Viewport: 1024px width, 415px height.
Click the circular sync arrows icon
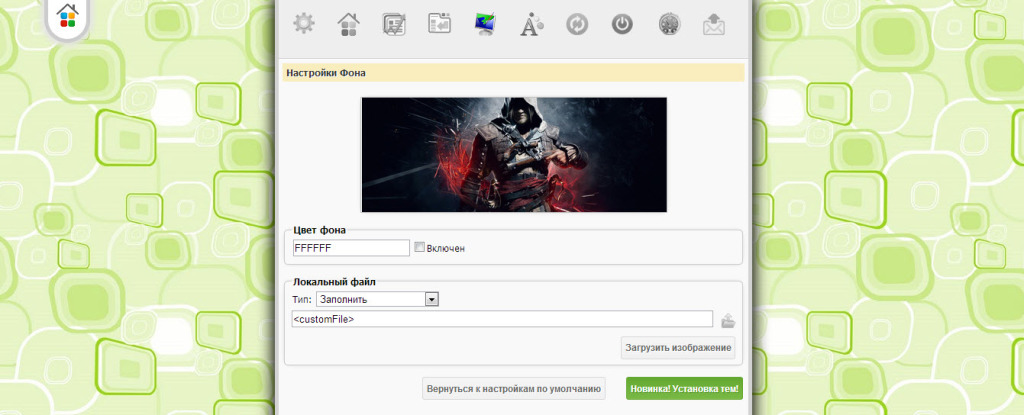coord(577,24)
